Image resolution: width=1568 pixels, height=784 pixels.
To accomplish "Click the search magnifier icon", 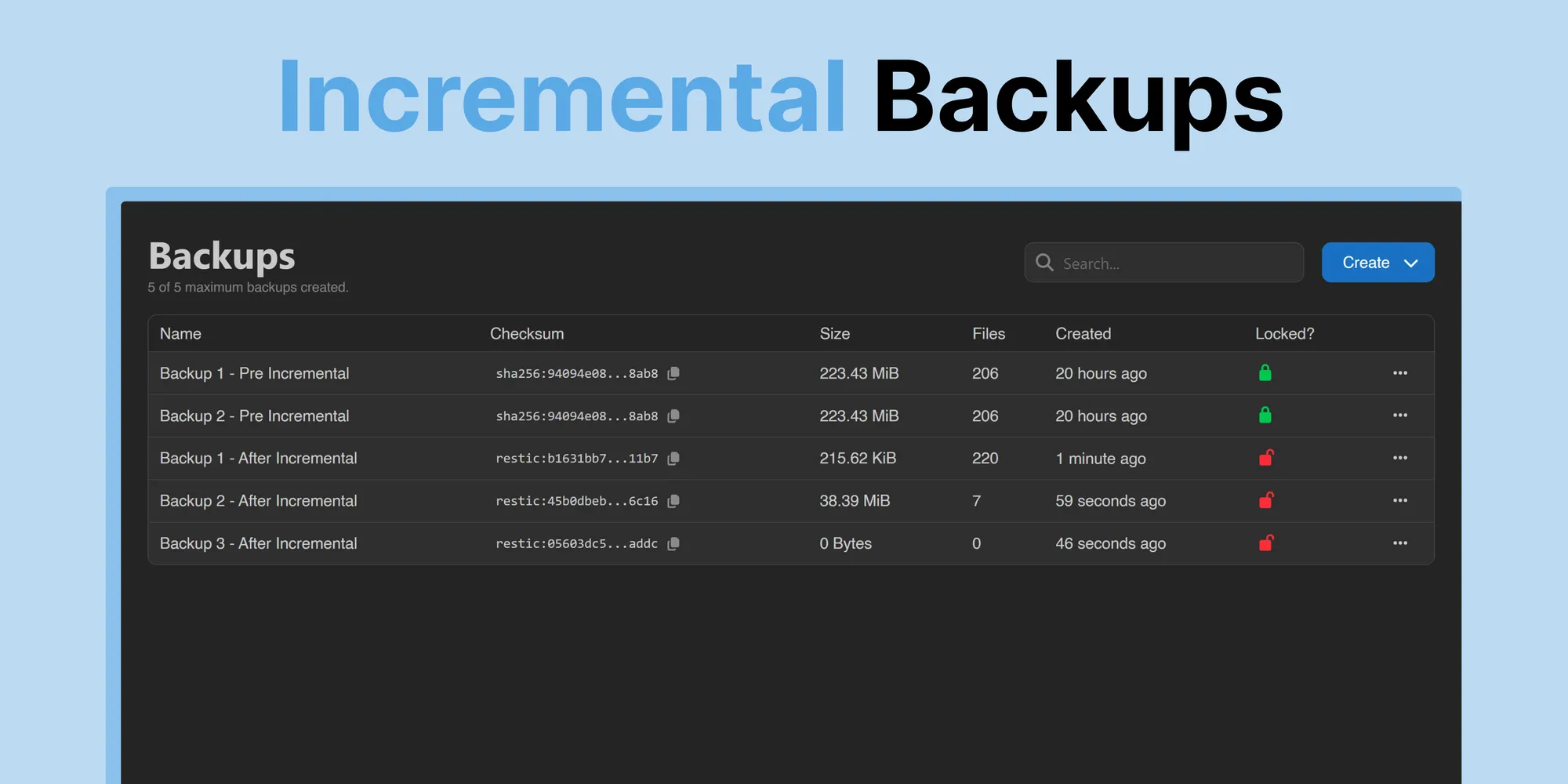I will tap(1044, 263).
